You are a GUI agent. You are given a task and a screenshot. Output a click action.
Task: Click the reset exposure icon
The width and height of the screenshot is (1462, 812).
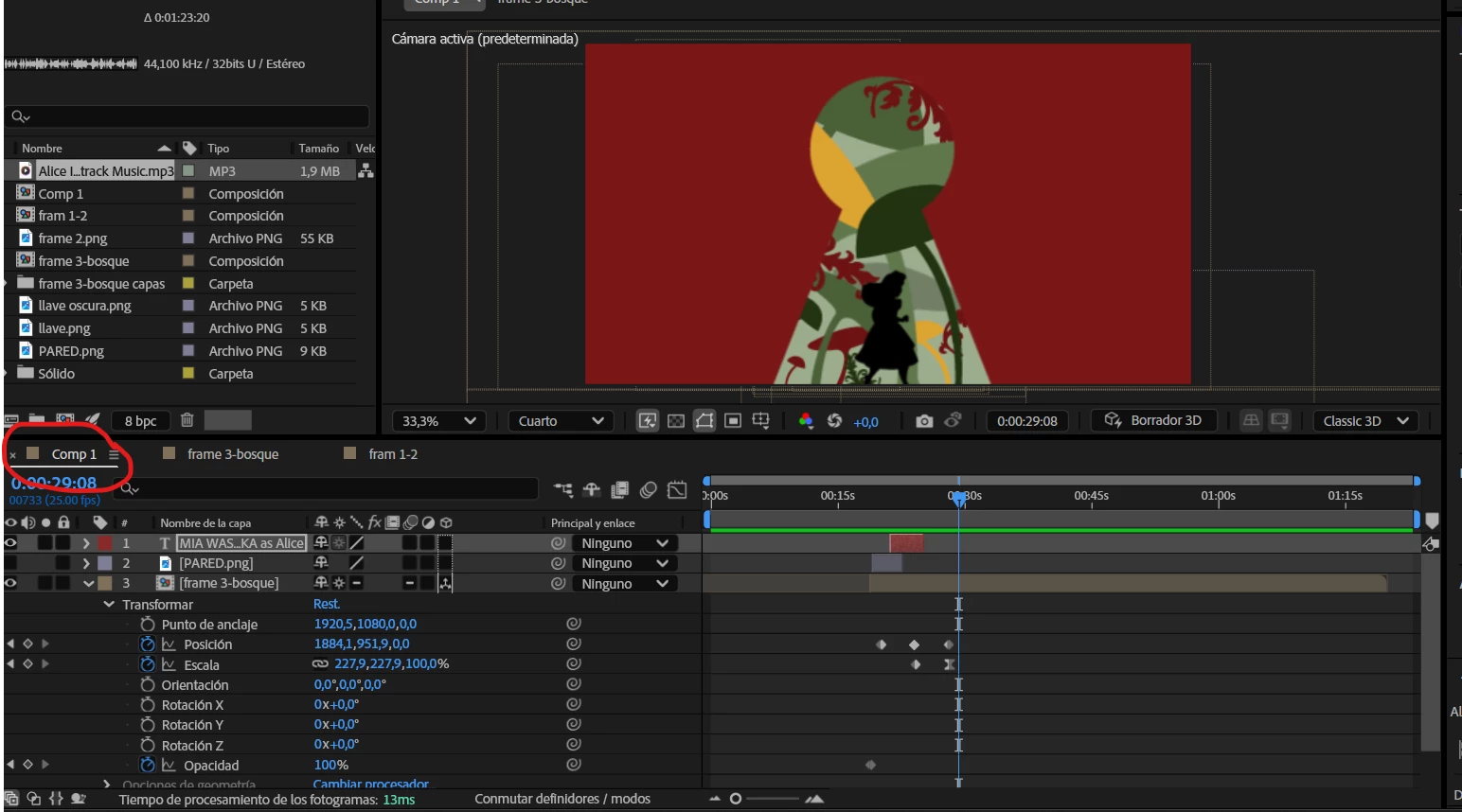pyautogui.click(x=834, y=421)
